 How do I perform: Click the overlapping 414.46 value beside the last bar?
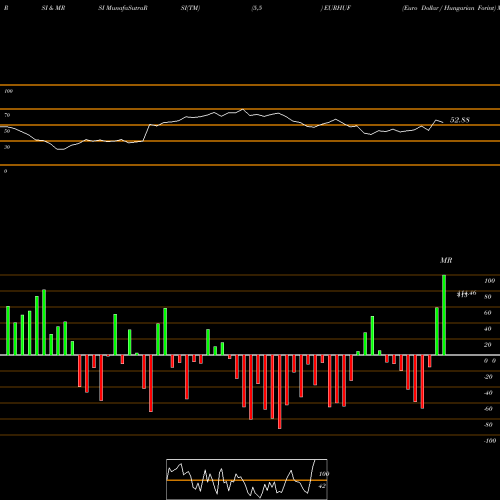(x=466, y=294)
